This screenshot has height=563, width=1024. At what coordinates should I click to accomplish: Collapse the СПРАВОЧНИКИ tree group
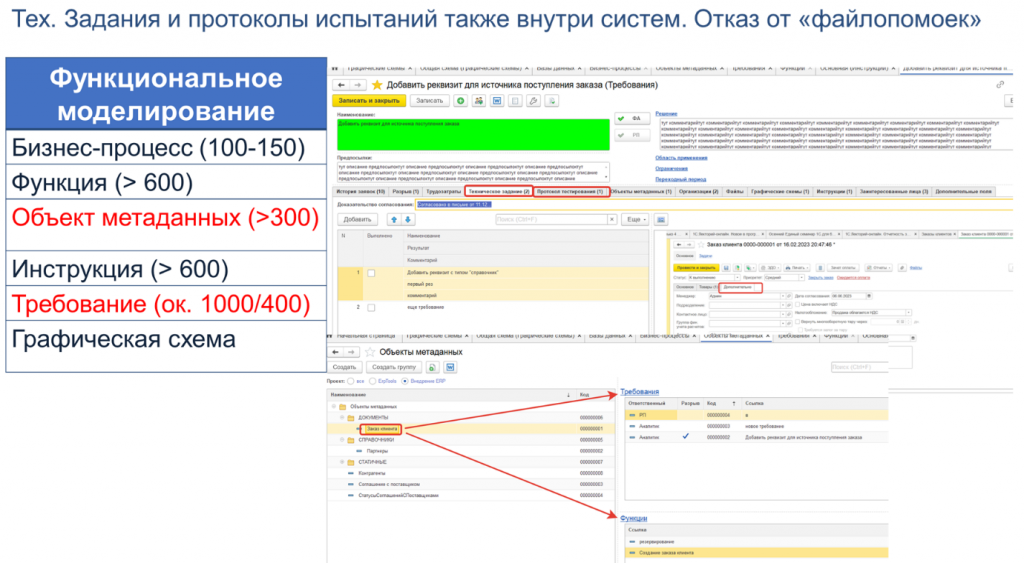(342, 440)
